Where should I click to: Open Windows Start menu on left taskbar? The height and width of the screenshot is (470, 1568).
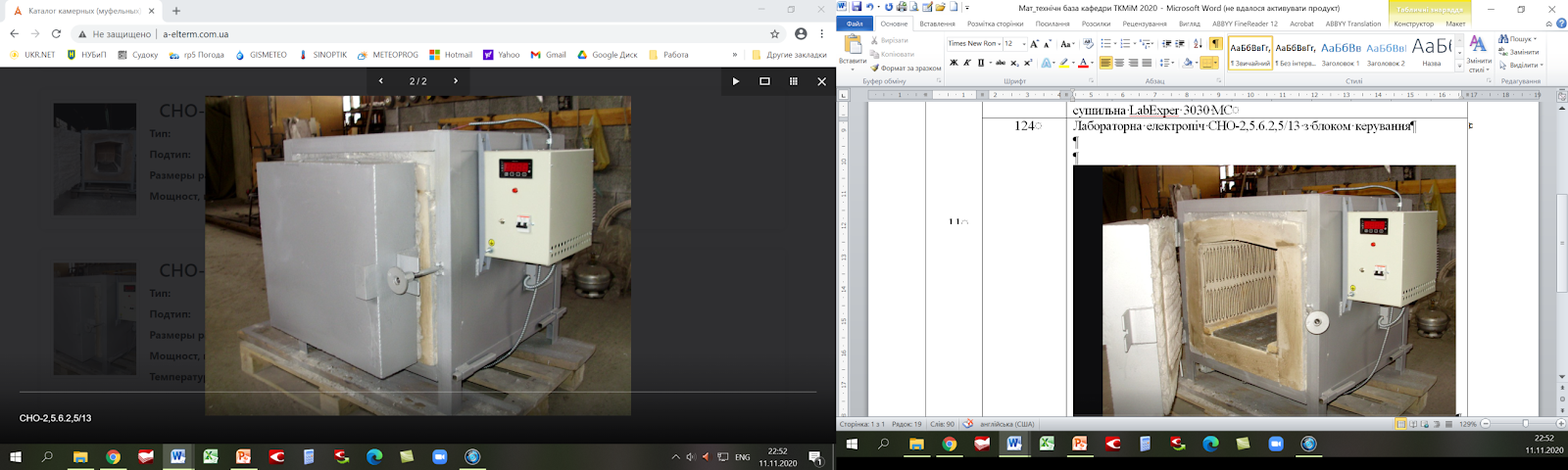[x=15, y=457]
